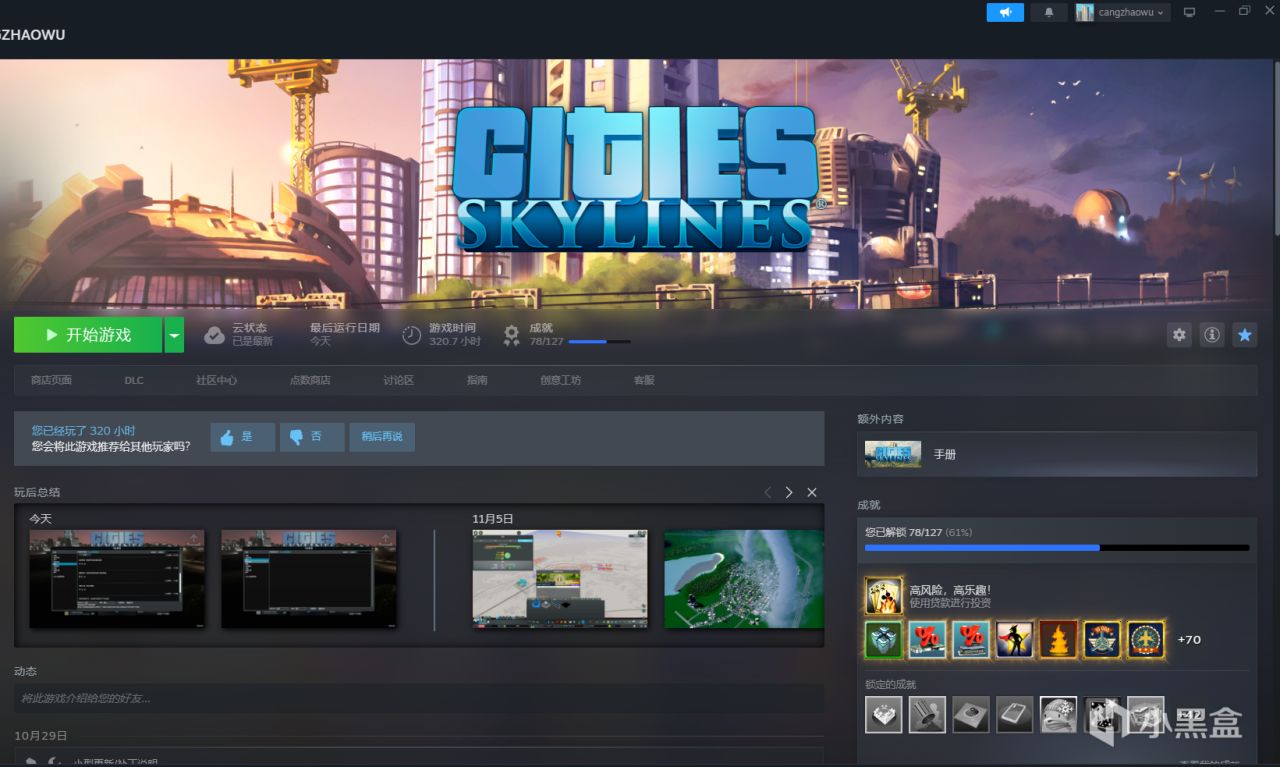Open the dropdown arrow next to 开始游戏

pos(174,335)
